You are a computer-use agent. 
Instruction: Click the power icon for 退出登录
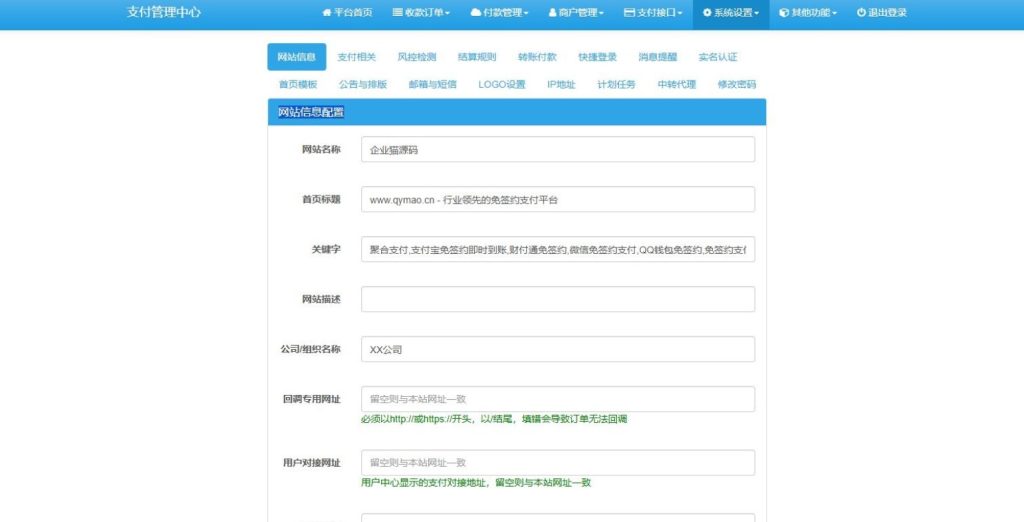click(x=861, y=13)
